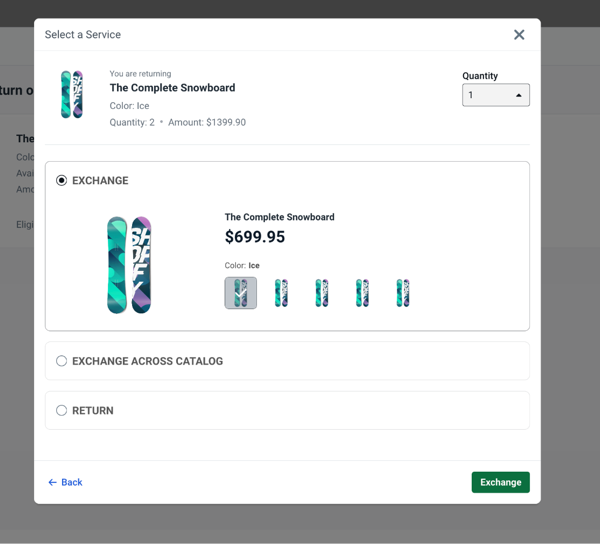Screen dimensions: 600x544
Task: Expand the EXCHANGE ACROSS CATALOG section label
Action: (x=147, y=361)
